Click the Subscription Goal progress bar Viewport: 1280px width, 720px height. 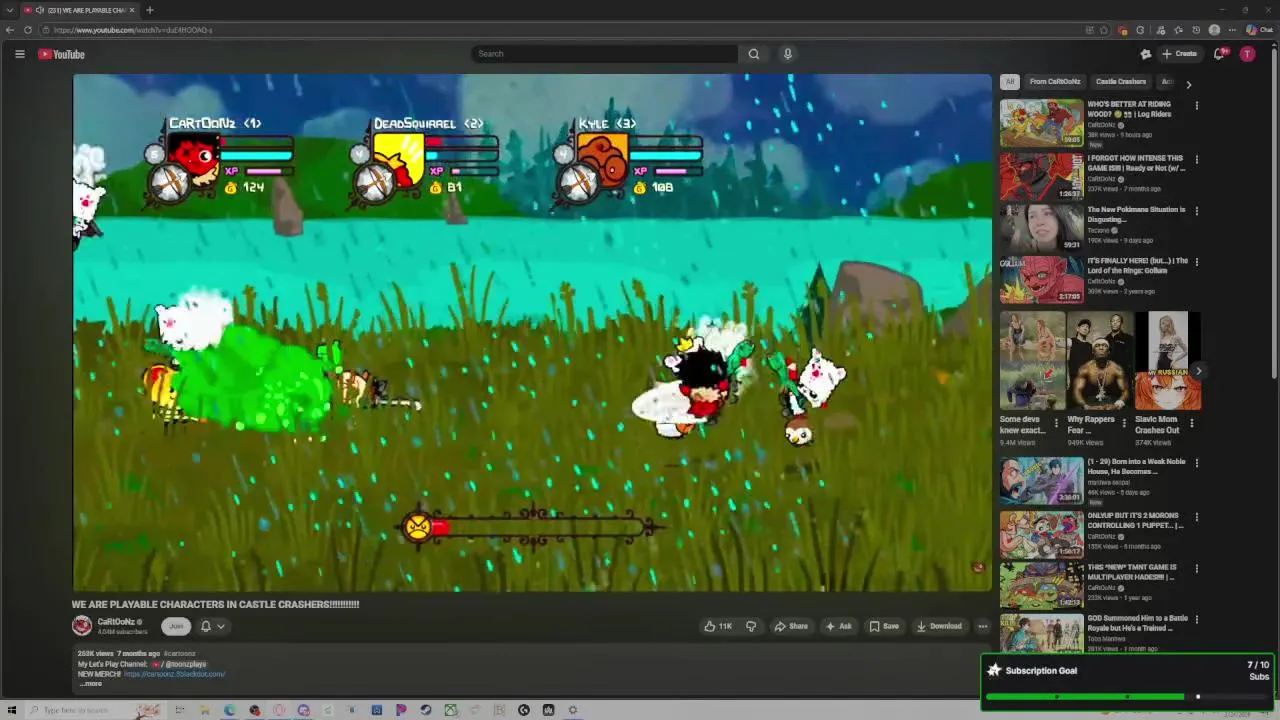[x=1127, y=697]
